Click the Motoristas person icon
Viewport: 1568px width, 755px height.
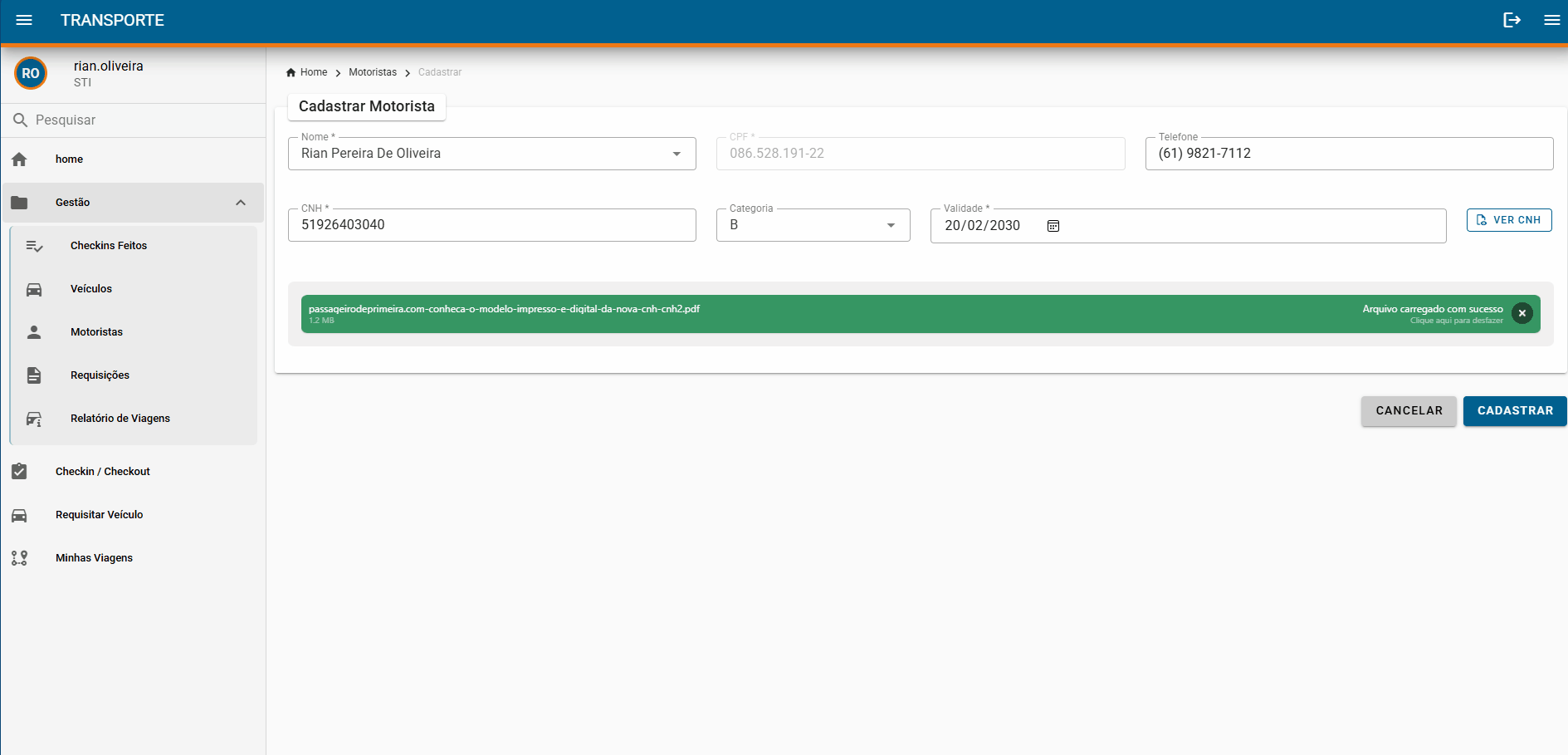[x=34, y=332]
